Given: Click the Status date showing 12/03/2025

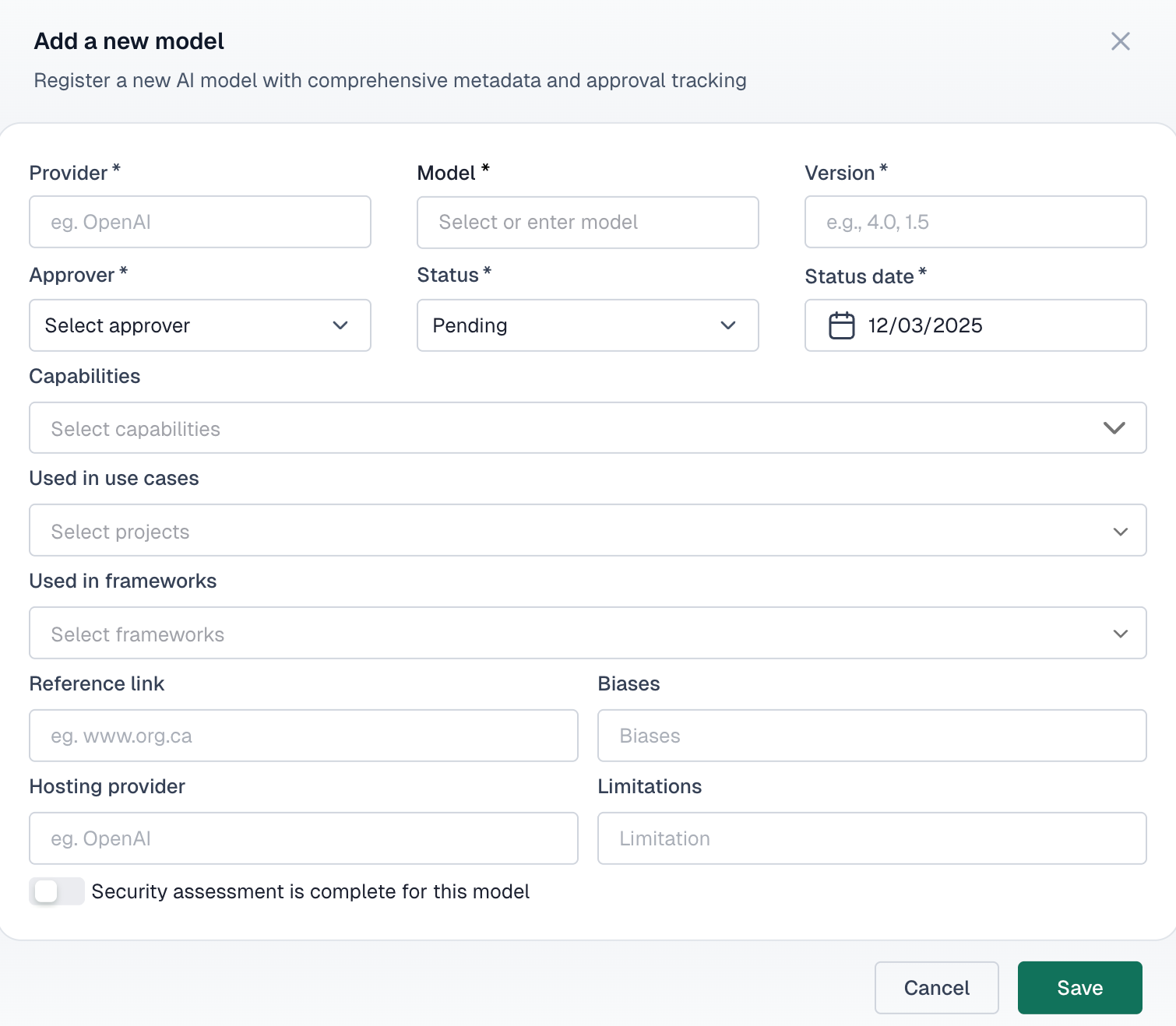Looking at the screenshot, I should click(974, 325).
